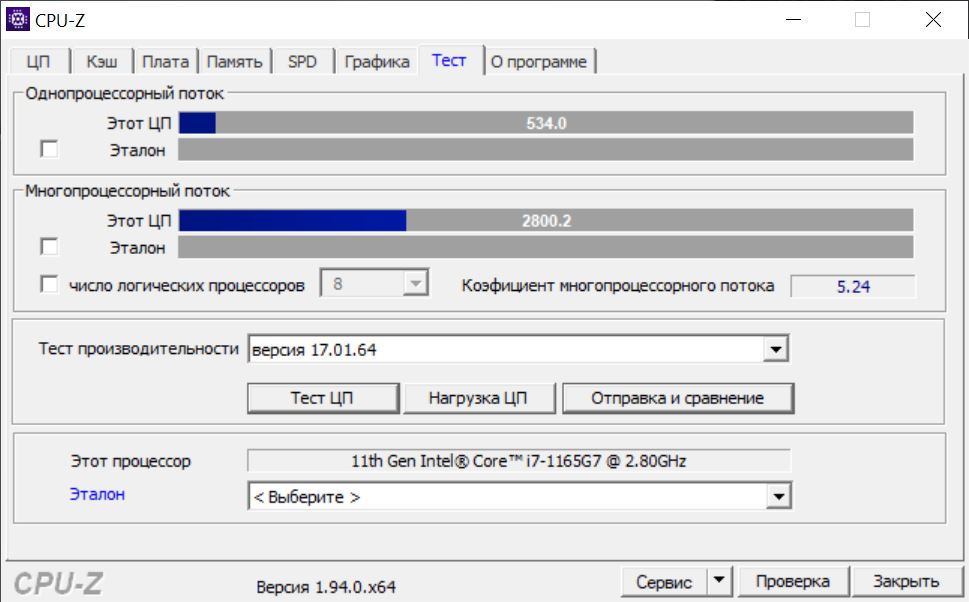Click the Версия 1.94.0.x64 text
The height and width of the screenshot is (602, 969).
point(326,587)
